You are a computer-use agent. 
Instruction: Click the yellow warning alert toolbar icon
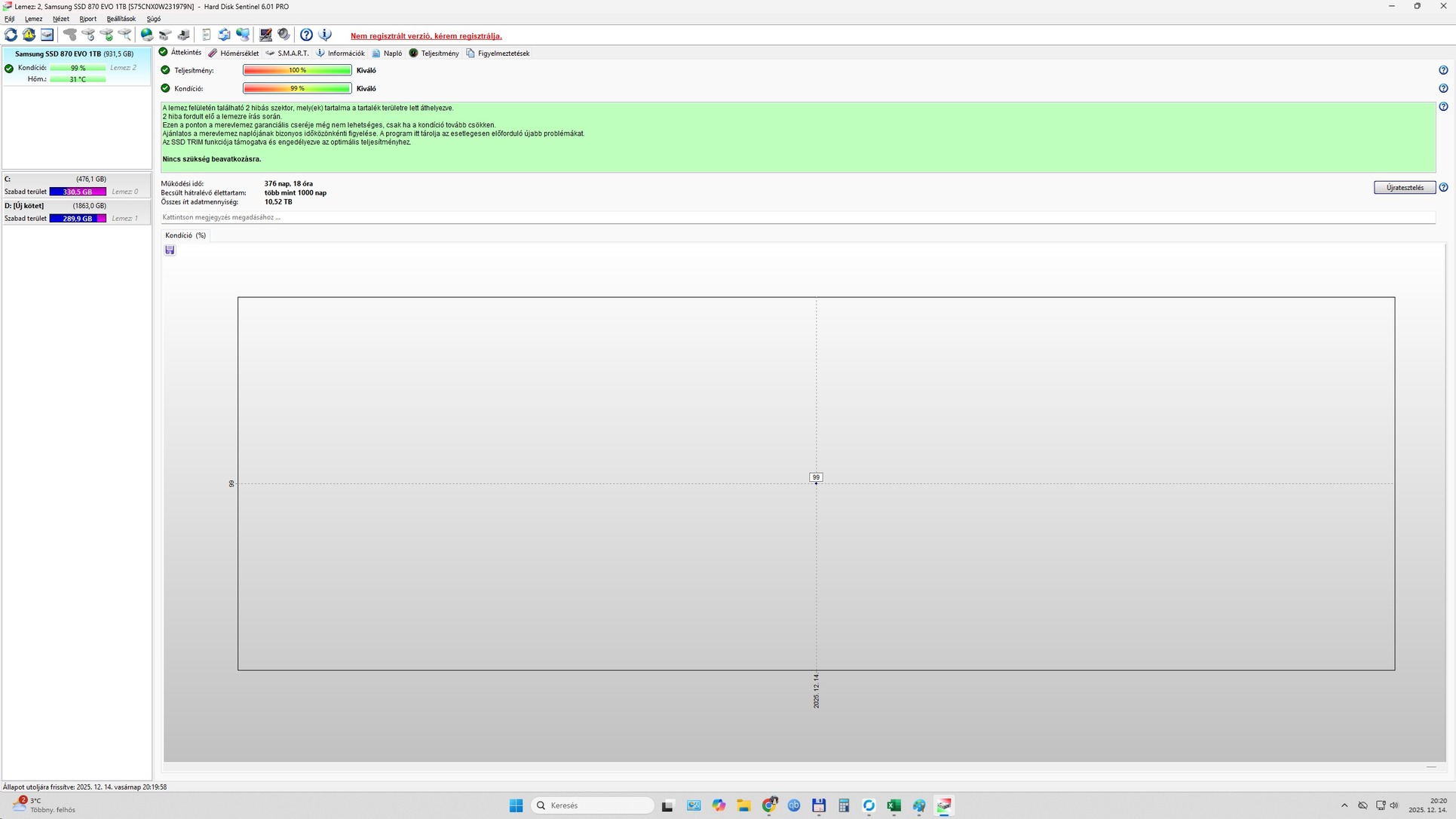tap(29, 35)
